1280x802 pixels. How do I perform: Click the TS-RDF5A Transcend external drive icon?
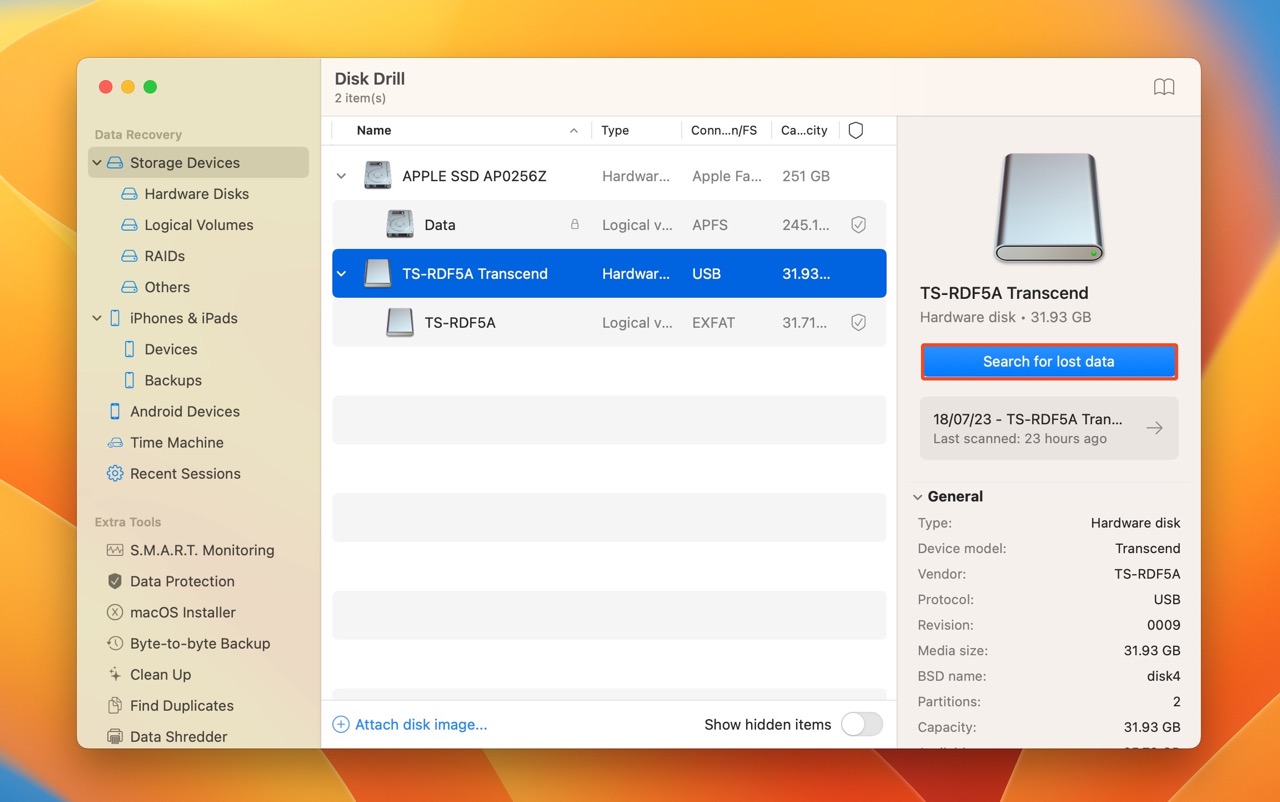(x=378, y=273)
